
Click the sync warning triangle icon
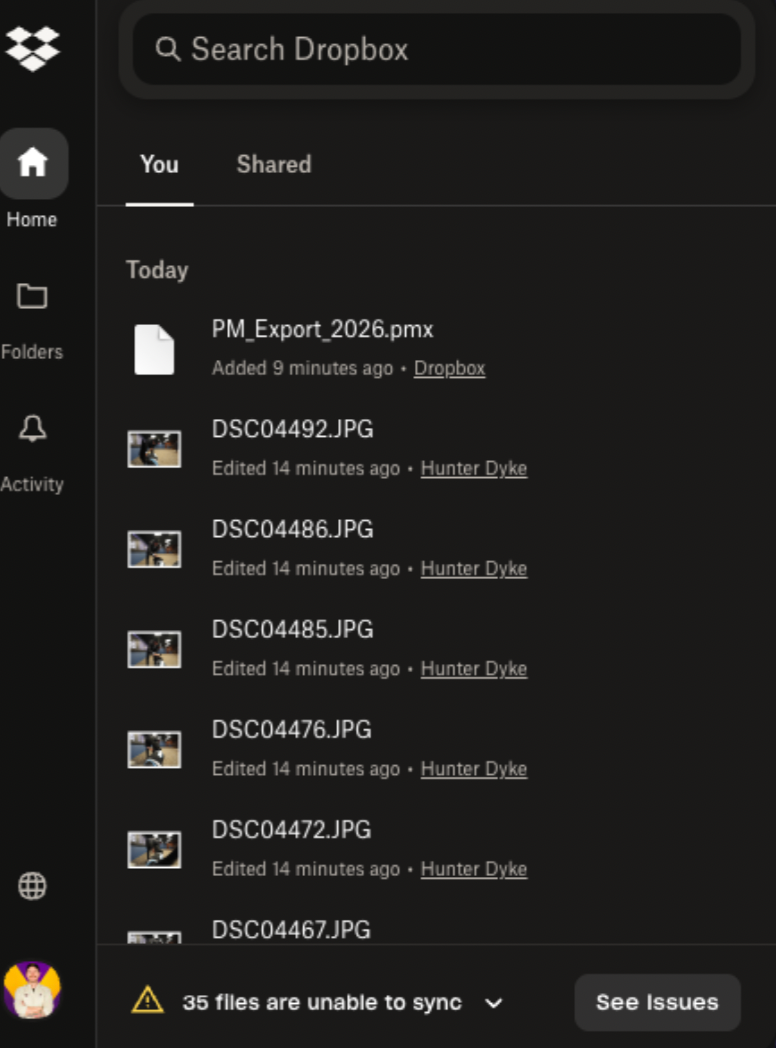tap(147, 1000)
